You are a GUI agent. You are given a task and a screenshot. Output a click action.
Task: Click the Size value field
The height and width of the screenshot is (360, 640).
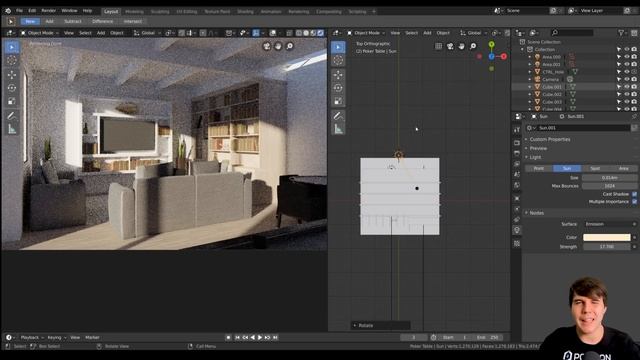(x=610, y=178)
